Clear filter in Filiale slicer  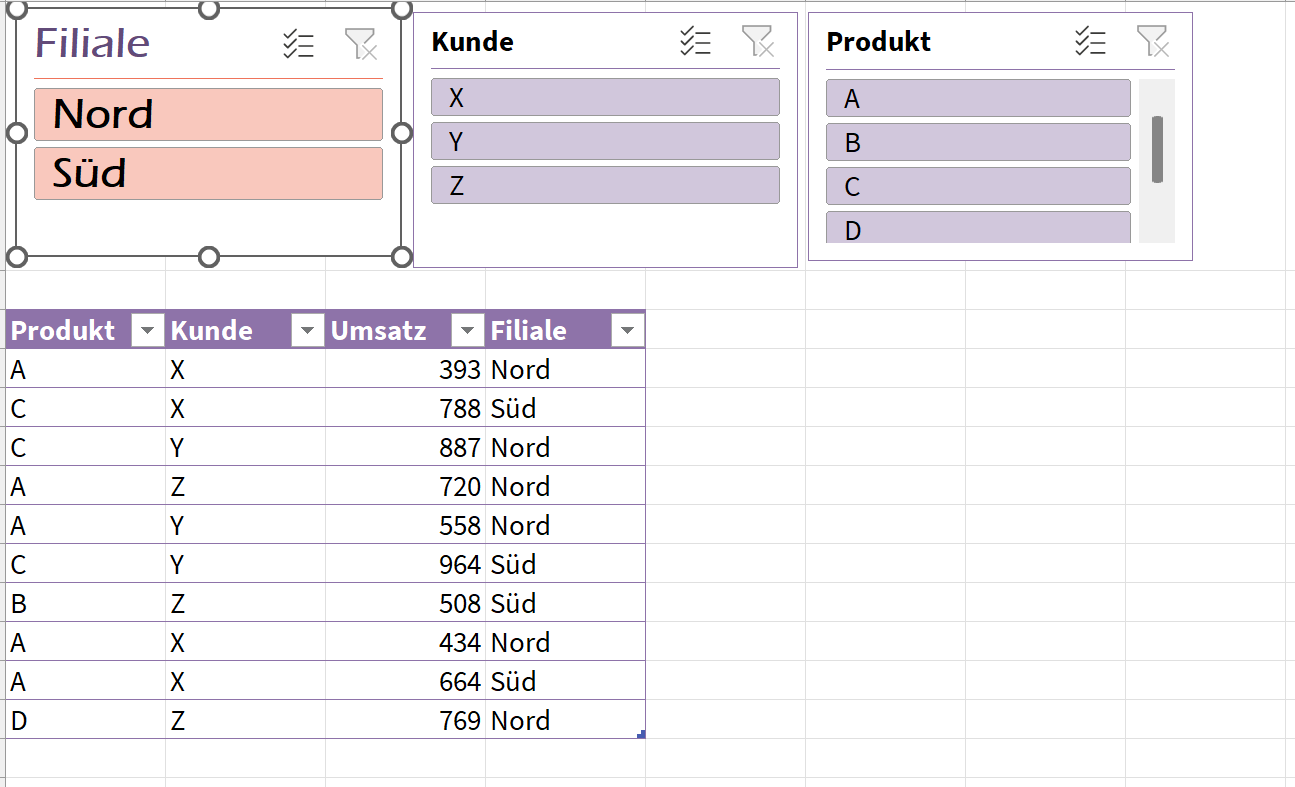tap(360, 44)
